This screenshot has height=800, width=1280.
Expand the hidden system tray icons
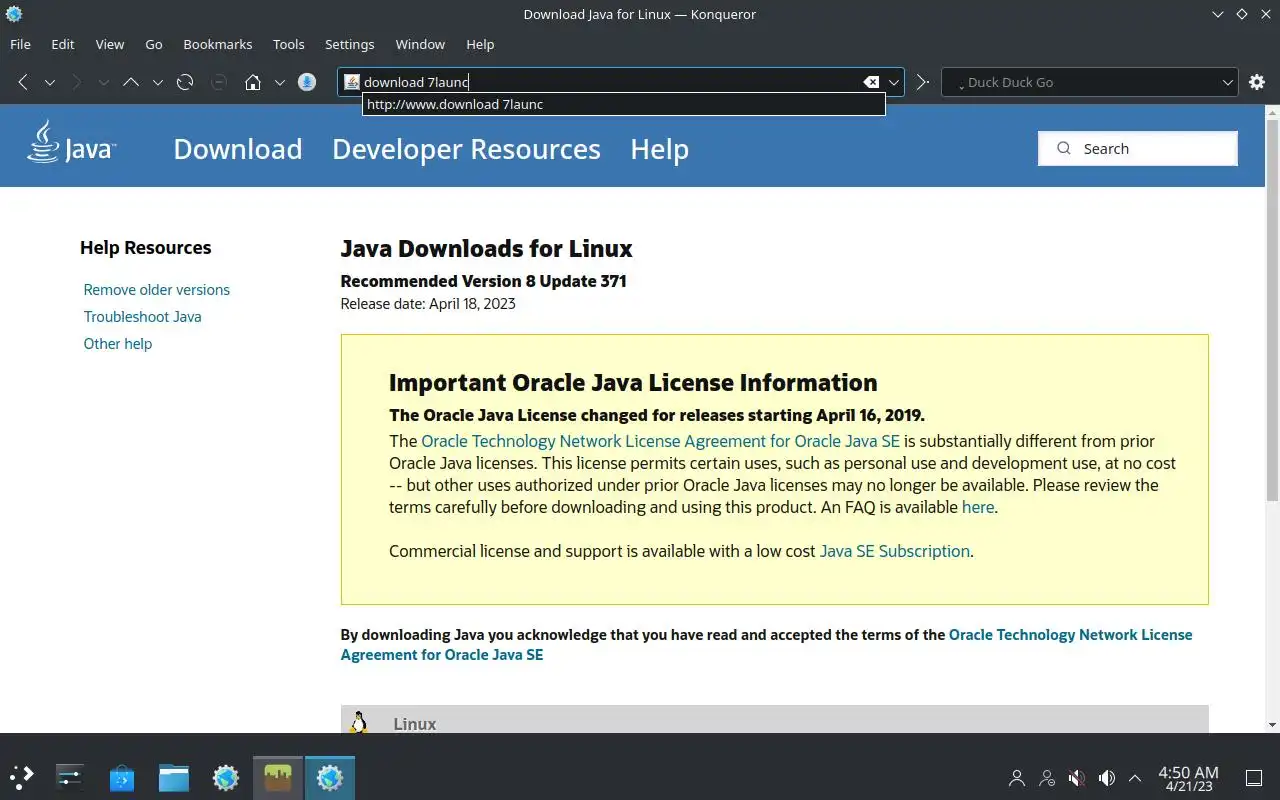(1135, 777)
